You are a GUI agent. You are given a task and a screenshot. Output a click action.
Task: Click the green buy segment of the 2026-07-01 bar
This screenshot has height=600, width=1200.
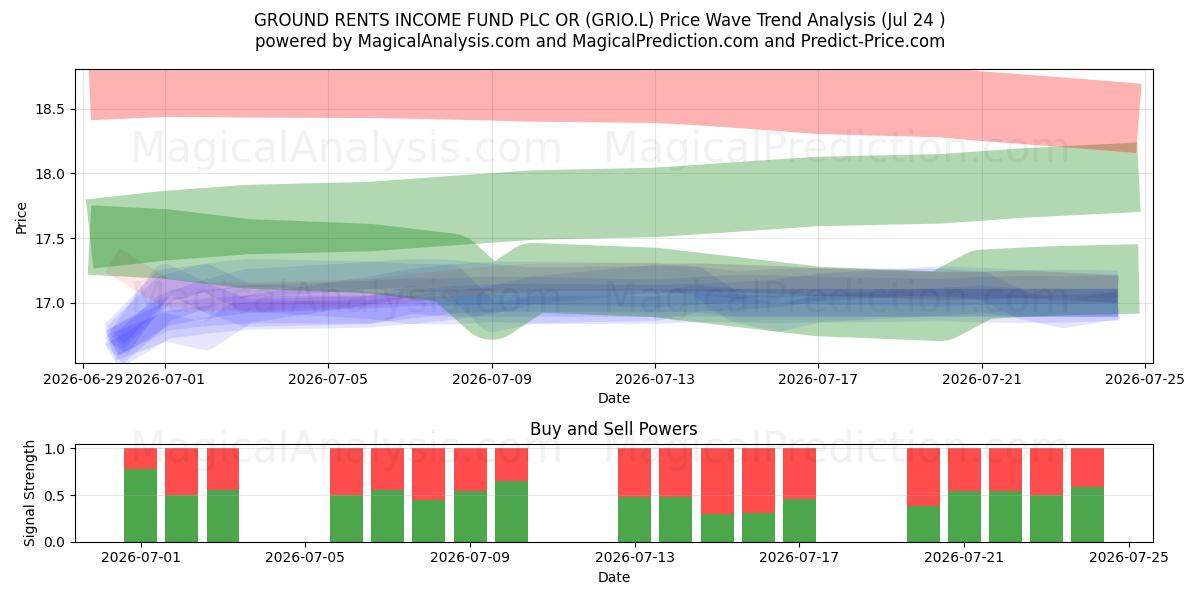140,506
